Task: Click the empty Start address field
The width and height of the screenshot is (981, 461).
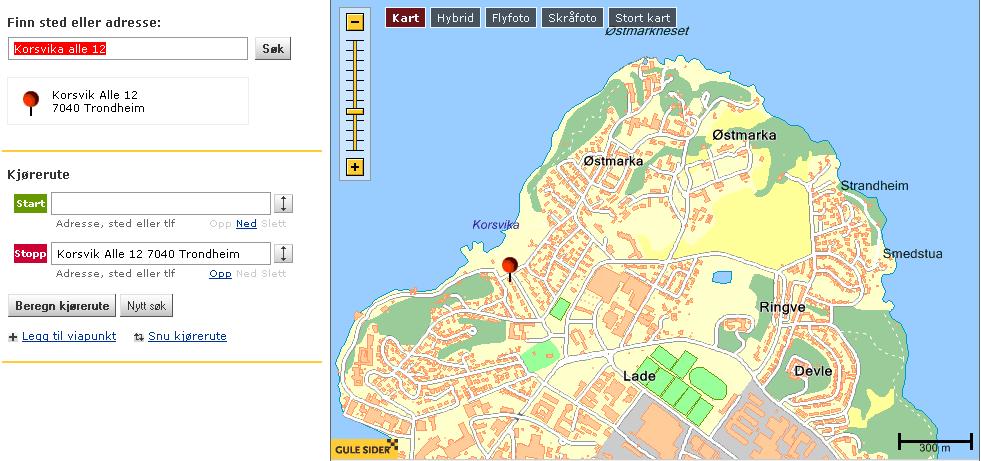Action: [161, 204]
